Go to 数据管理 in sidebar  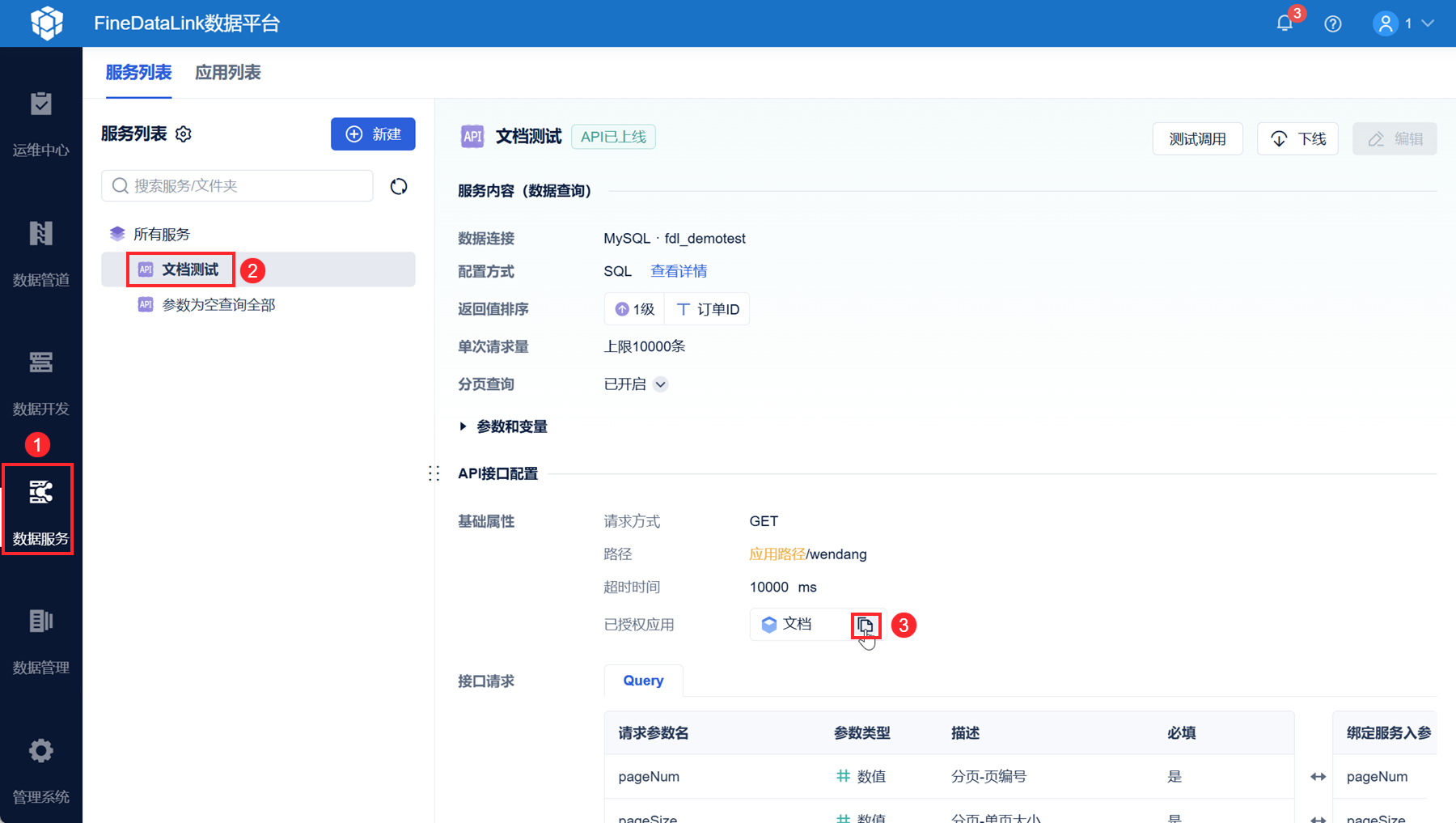click(40, 642)
